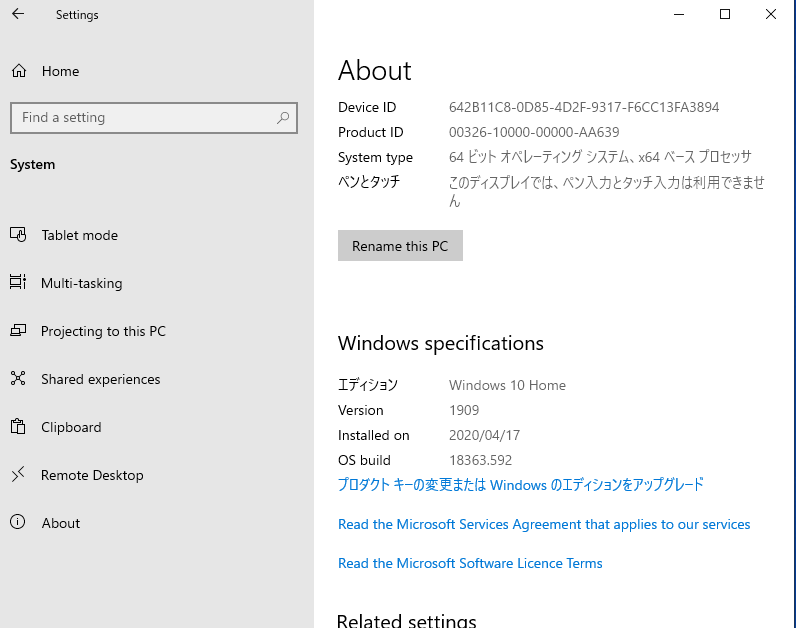Image resolution: width=796 pixels, height=628 pixels.
Task: Click the Remote Desktop icon
Action: [x=18, y=474]
